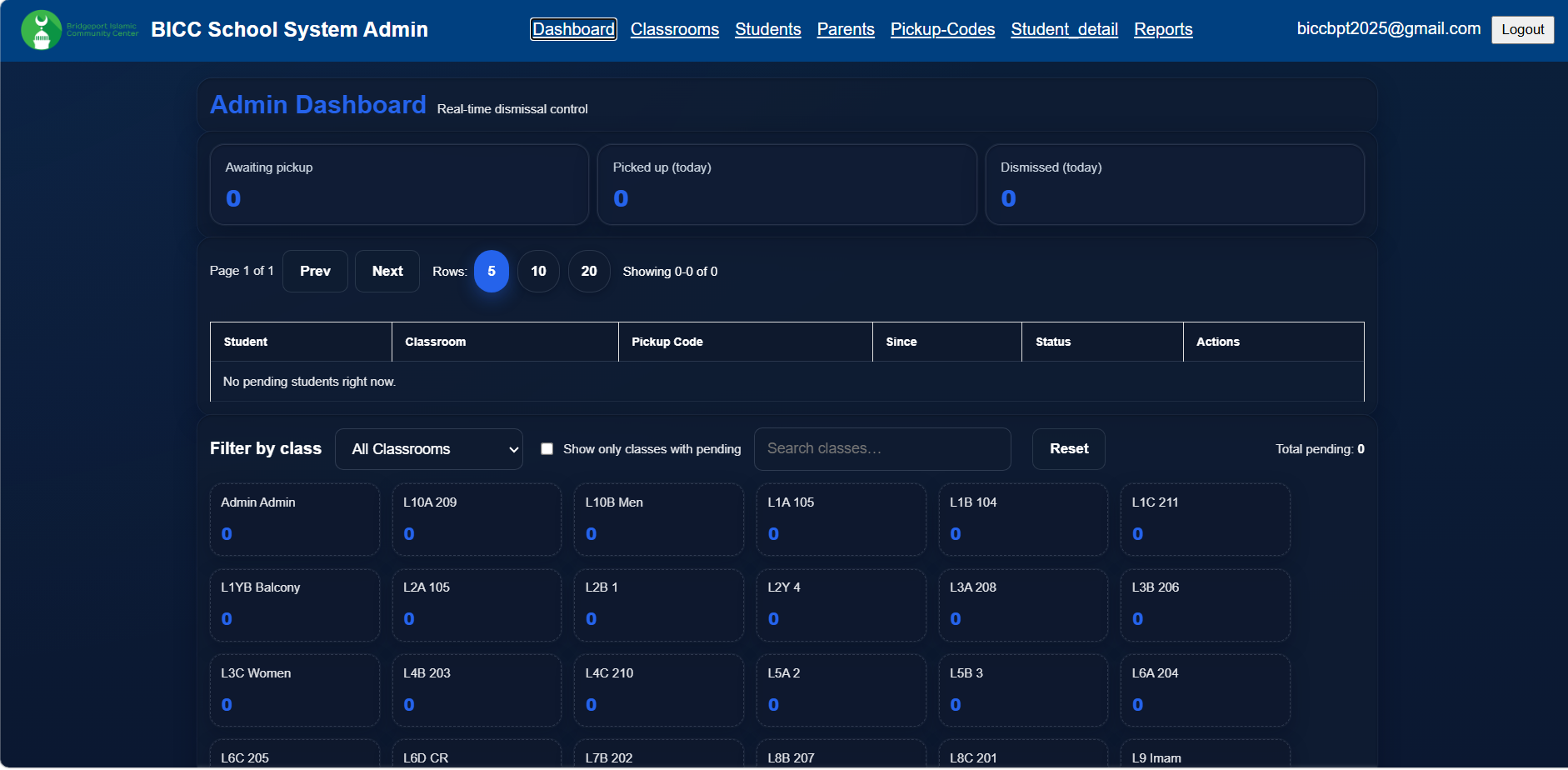1568x770 pixels.
Task: Click the No pending students message
Action: click(x=309, y=382)
